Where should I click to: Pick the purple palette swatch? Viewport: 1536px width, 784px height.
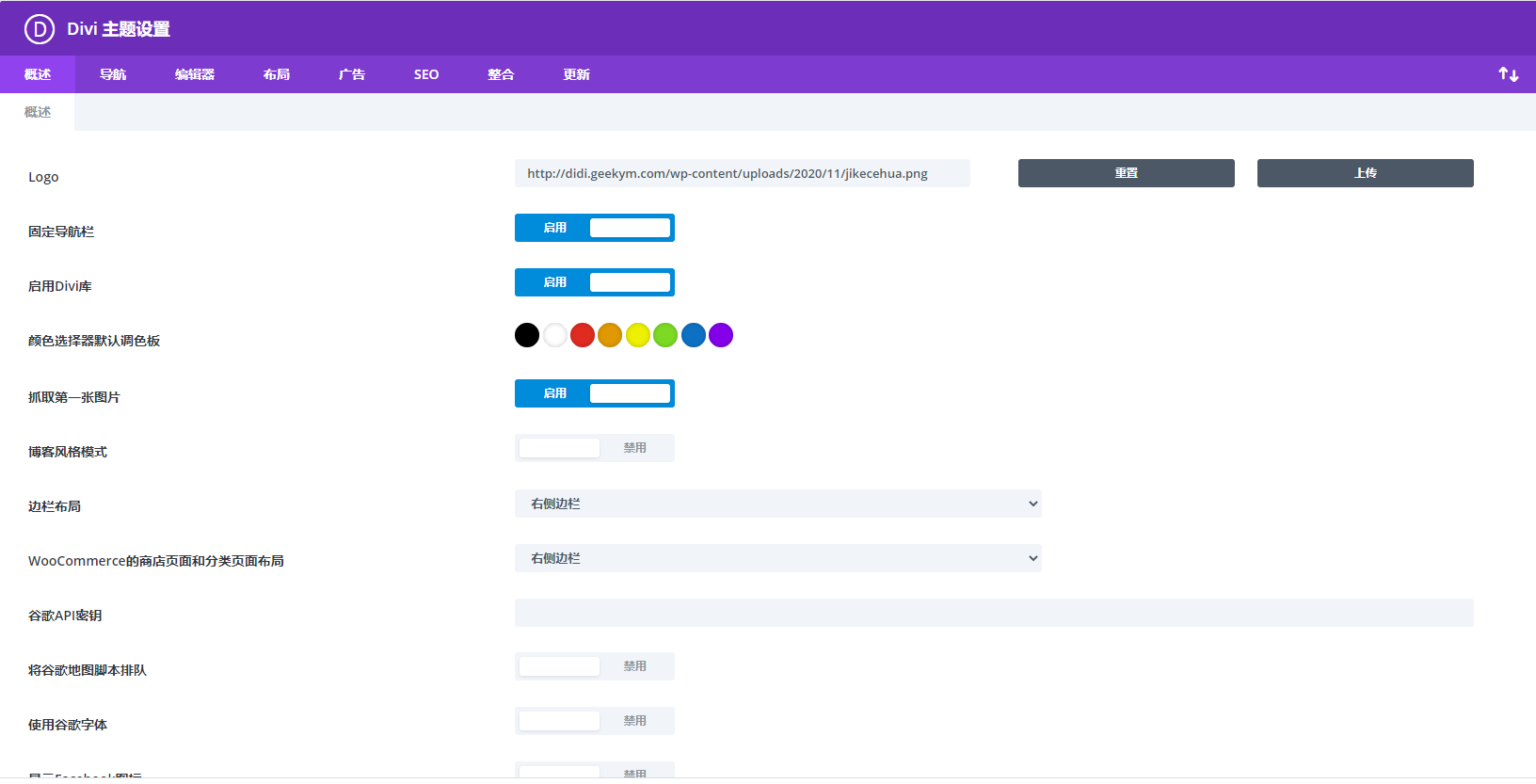pyautogui.click(x=721, y=335)
